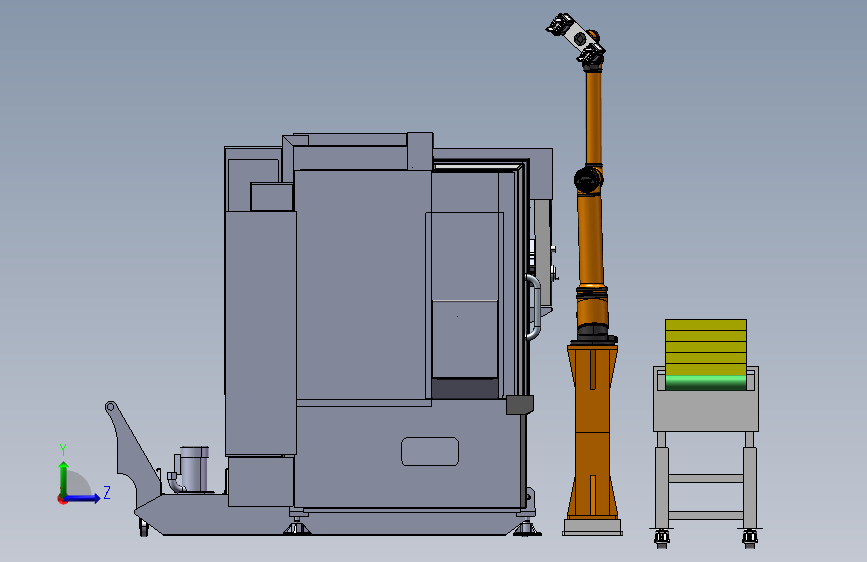867x562 pixels.
Task: Click the dark lower window panel on the machine door
Action: click(465, 388)
